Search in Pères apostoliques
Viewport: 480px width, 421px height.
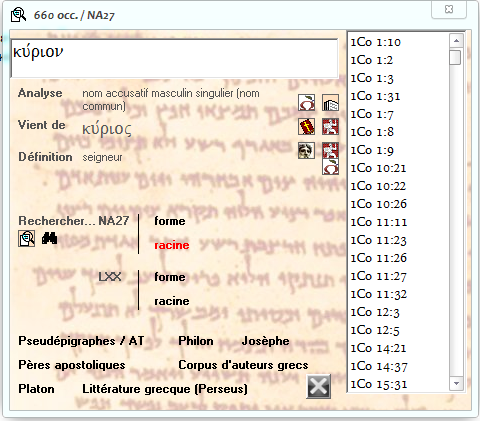(x=72, y=365)
